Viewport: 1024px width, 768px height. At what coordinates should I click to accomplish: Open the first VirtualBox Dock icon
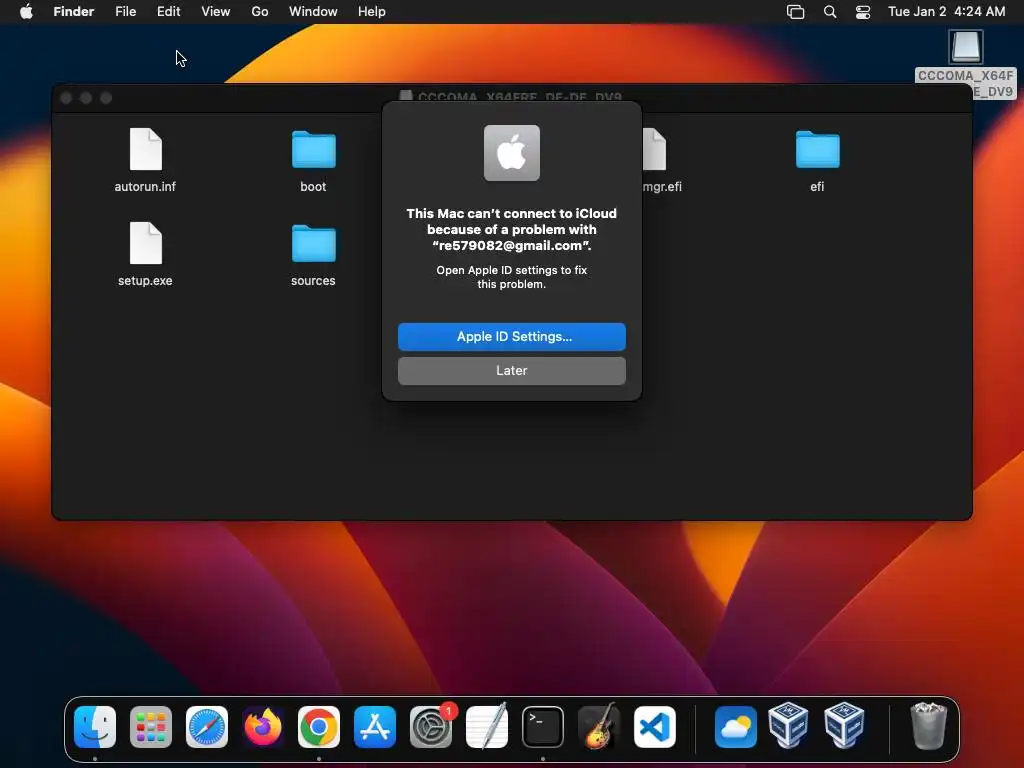(788, 725)
